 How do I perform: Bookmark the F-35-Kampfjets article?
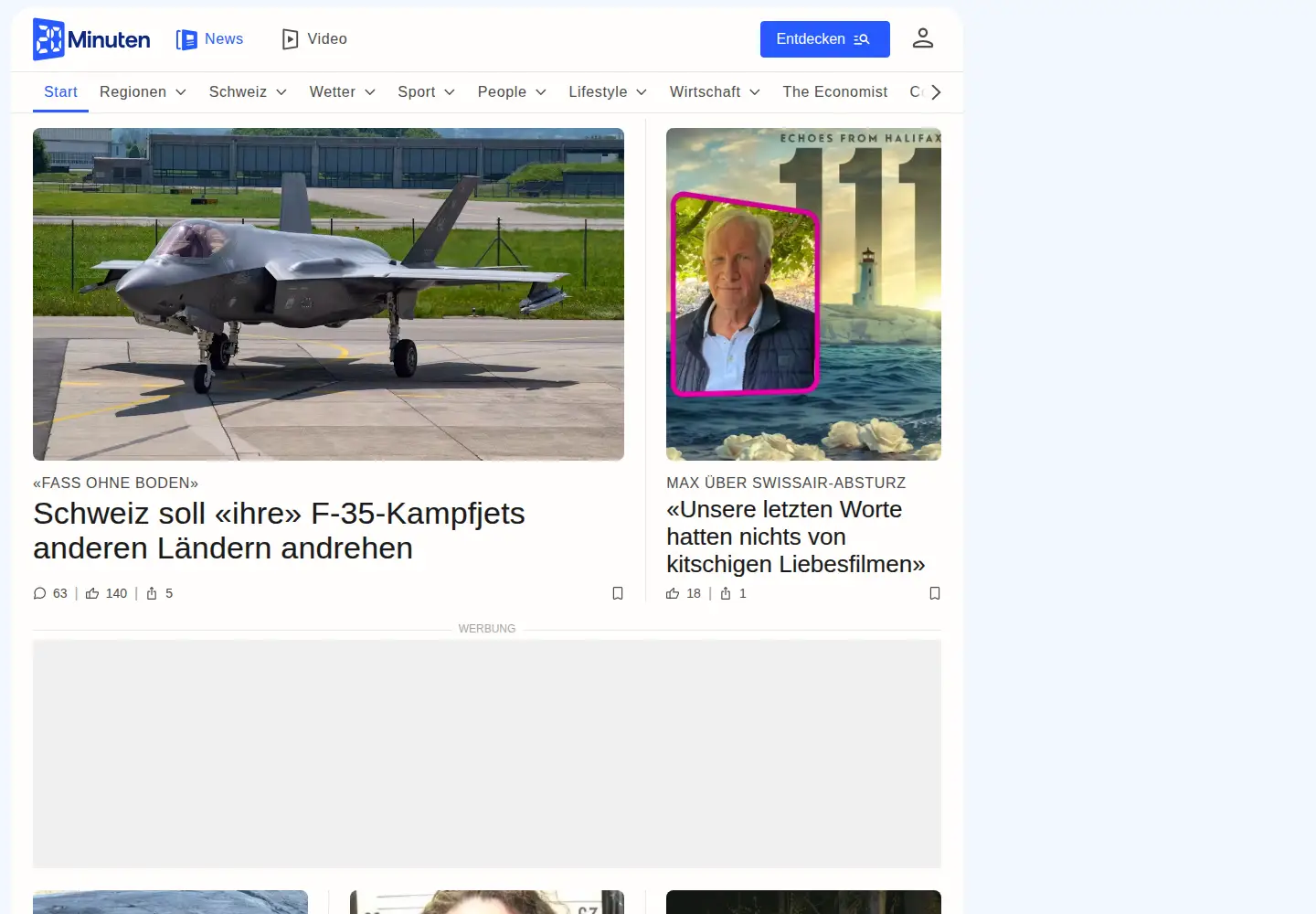point(618,593)
